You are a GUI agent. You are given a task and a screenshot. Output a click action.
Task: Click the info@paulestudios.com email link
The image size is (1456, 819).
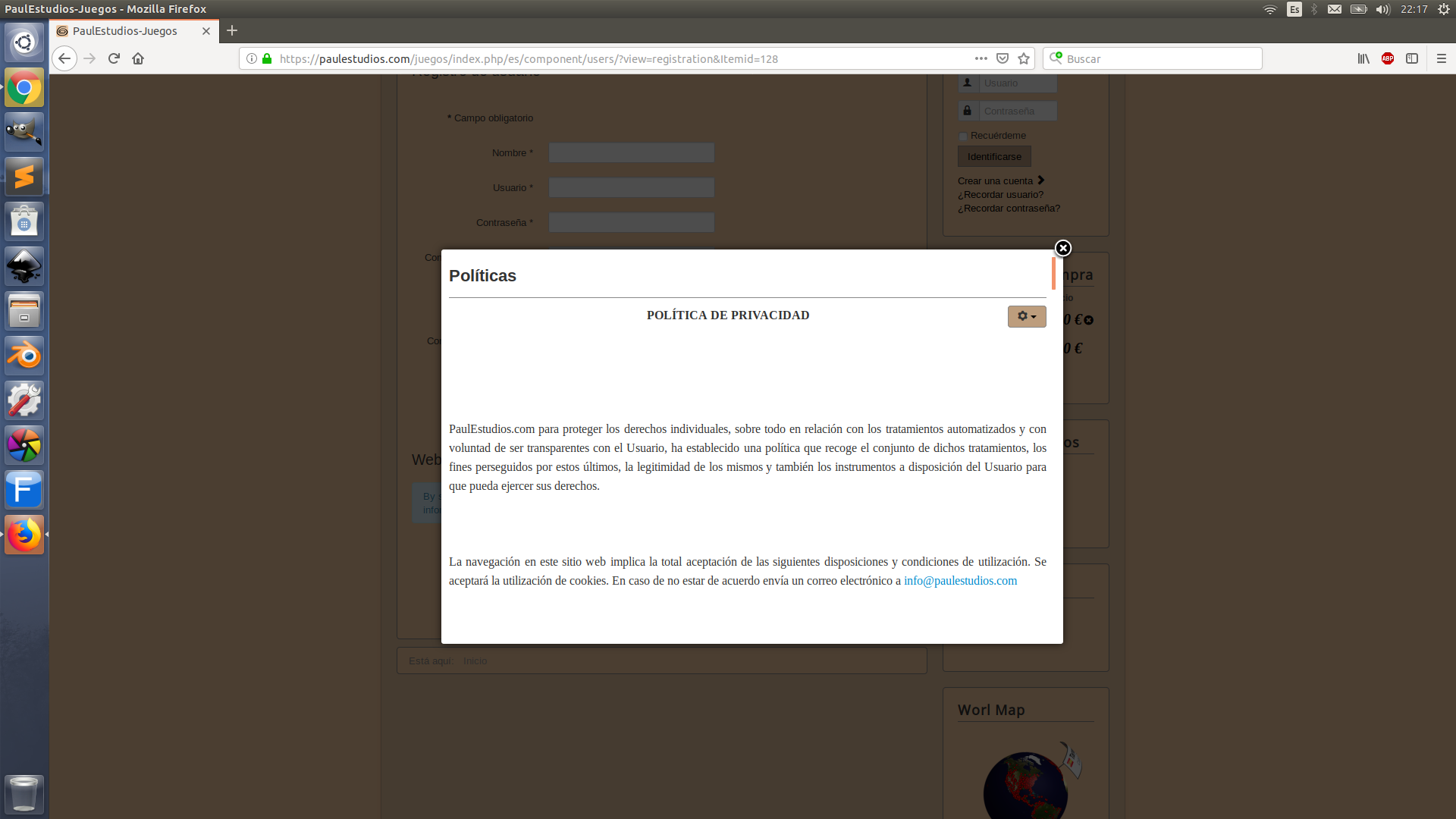pos(960,581)
